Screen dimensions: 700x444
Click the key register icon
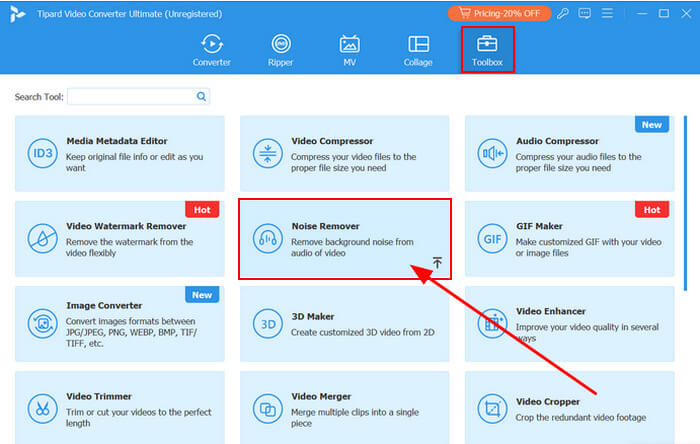(565, 14)
